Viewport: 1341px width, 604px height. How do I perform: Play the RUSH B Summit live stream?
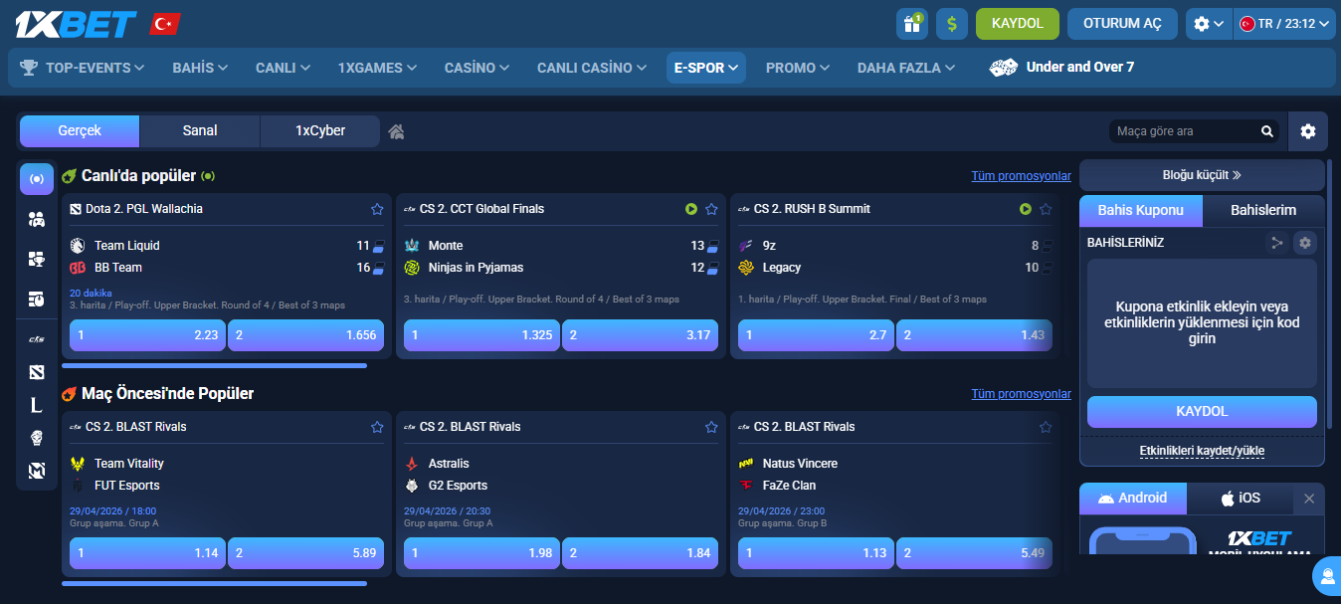(1025, 209)
